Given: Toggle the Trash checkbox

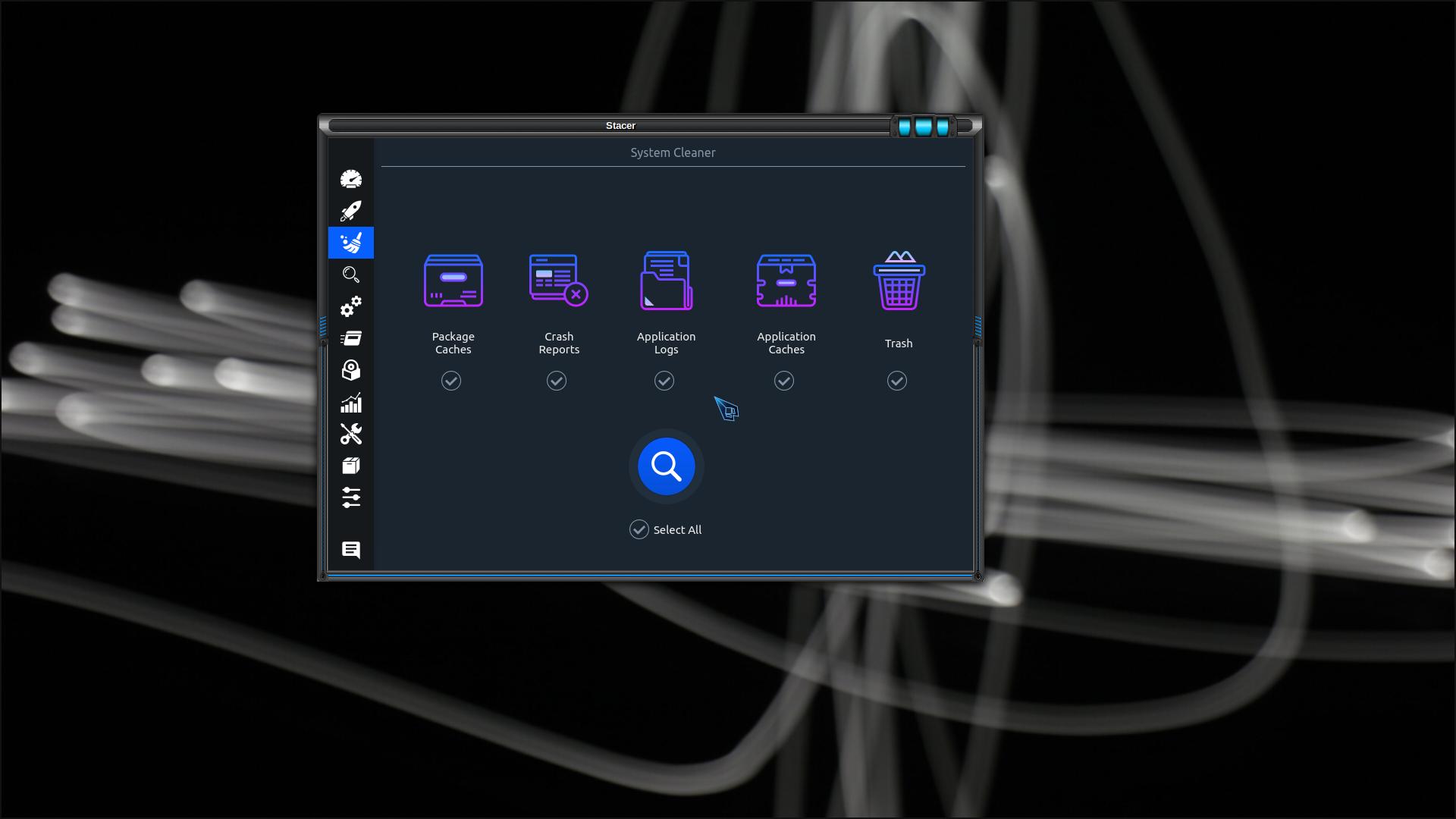Looking at the screenshot, I should coord(897,381).
